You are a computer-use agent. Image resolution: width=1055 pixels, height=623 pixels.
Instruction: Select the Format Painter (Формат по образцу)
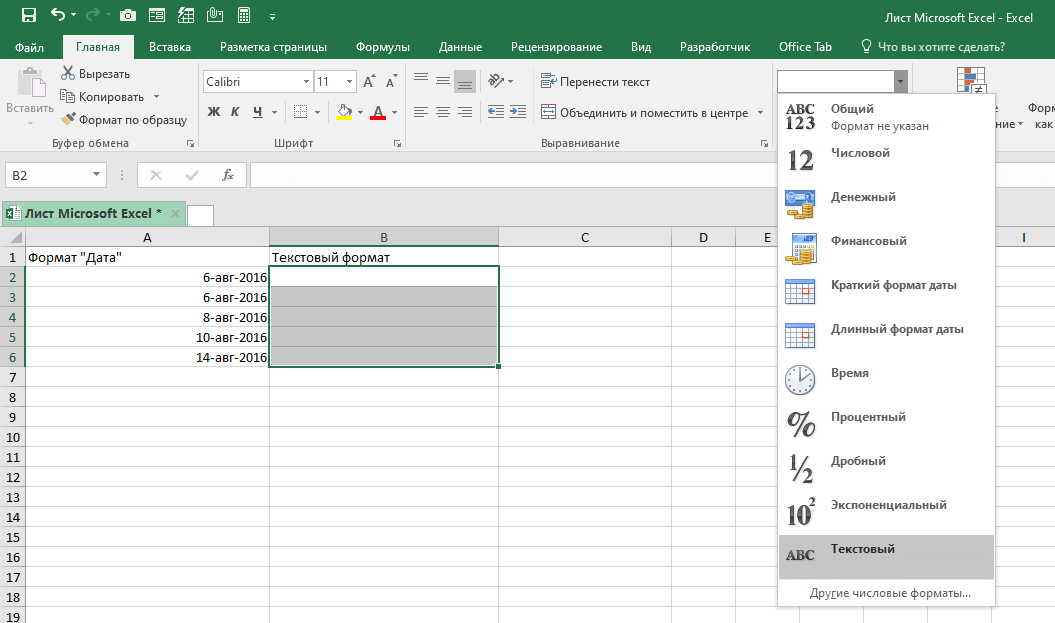[x=124, y=120]
